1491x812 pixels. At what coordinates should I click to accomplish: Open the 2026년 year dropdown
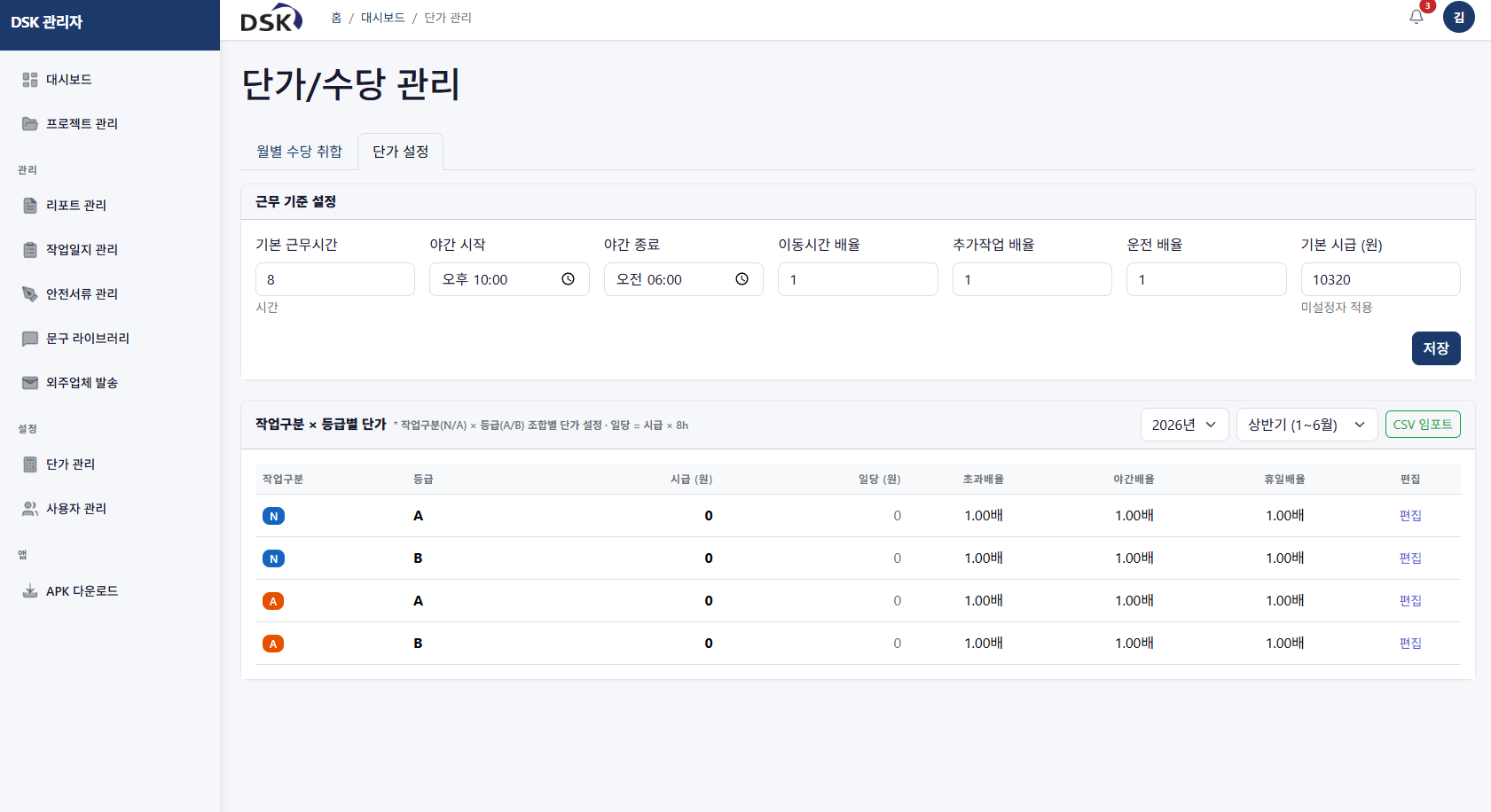[1184, 425]
